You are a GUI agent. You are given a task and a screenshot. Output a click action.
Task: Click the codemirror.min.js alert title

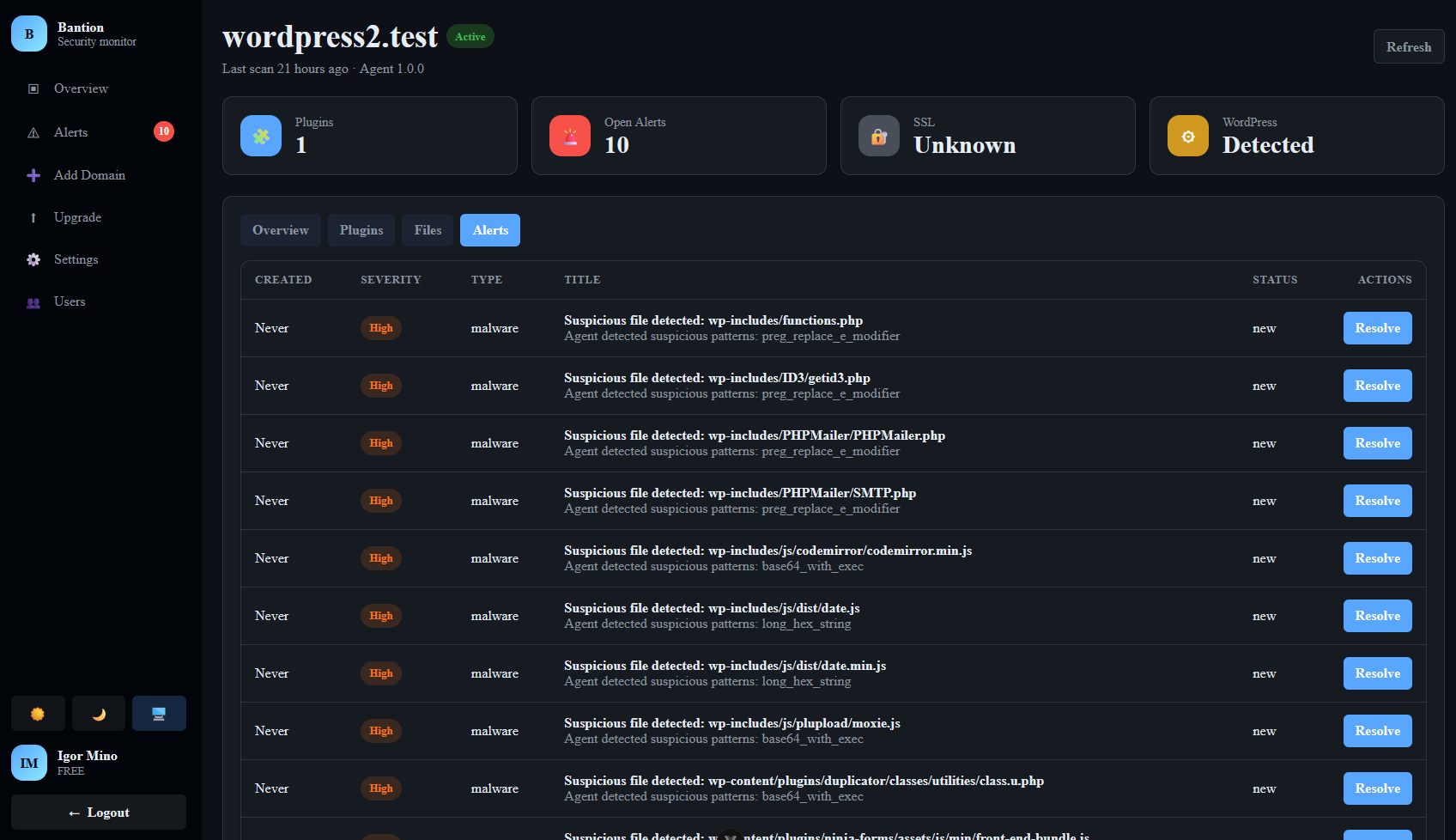(767, 551)
